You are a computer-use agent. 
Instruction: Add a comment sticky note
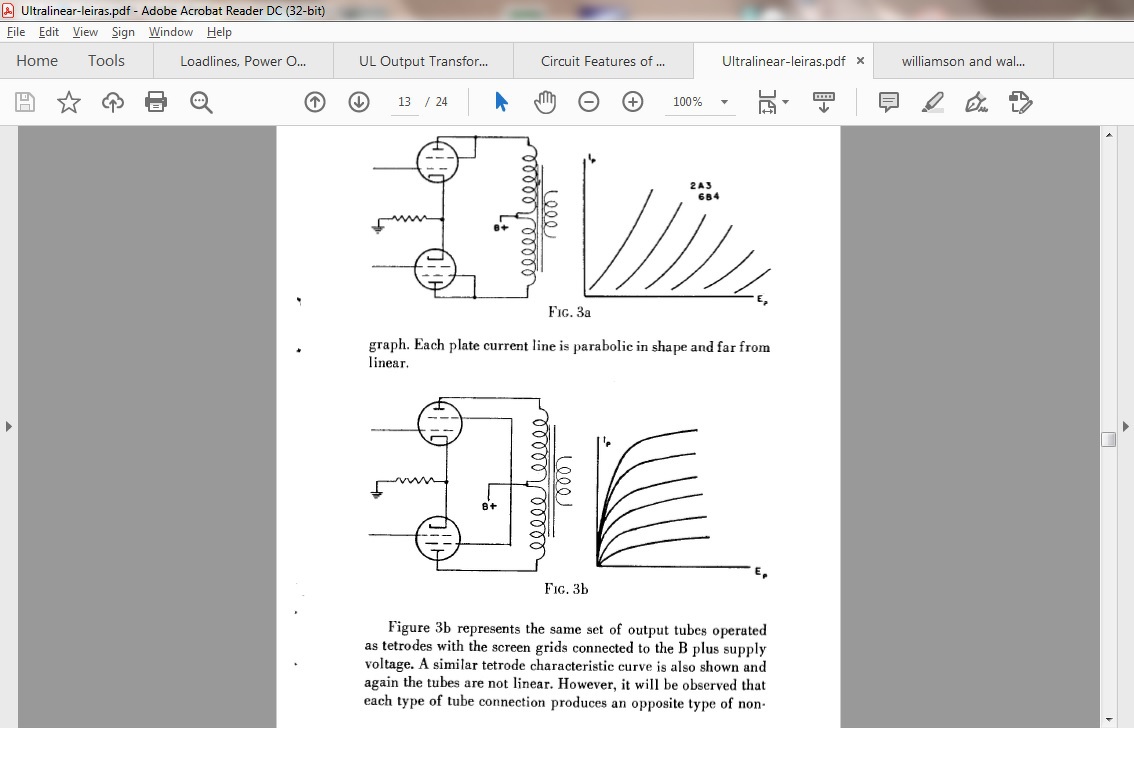coord(889,102)
